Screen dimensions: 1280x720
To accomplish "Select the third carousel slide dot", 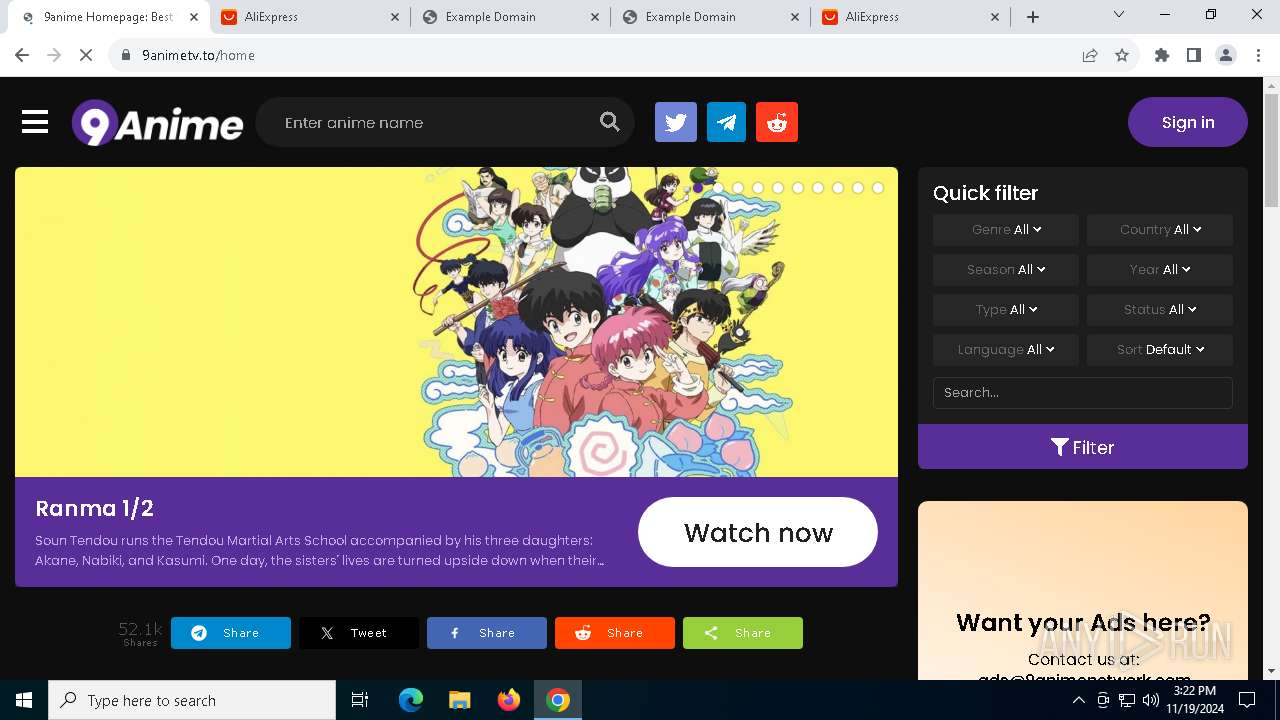I will click(738, 188).
